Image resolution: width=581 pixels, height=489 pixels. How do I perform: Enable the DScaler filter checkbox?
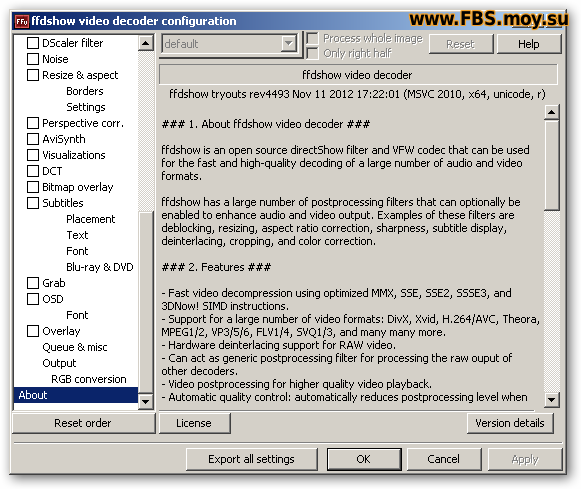tap(33, 43)
